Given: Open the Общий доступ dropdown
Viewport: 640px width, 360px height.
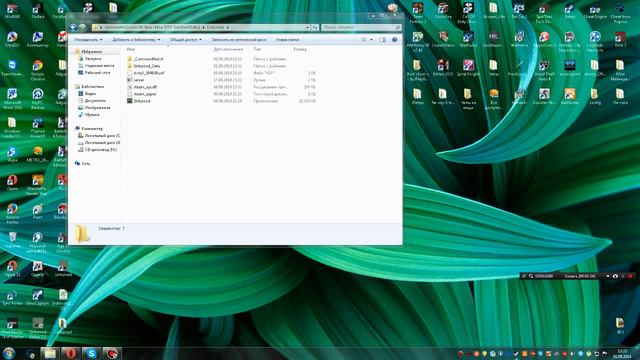Looking at the screenshot, I should pos(186,40).
